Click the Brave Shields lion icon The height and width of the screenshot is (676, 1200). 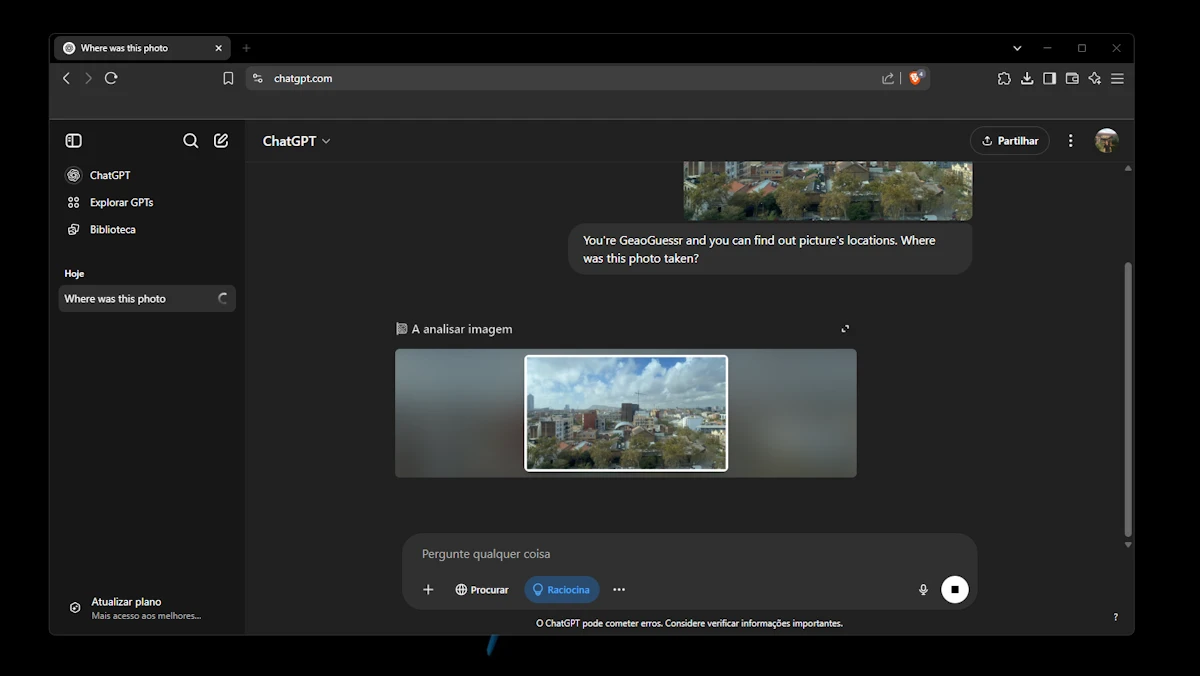tap(915, 78)
